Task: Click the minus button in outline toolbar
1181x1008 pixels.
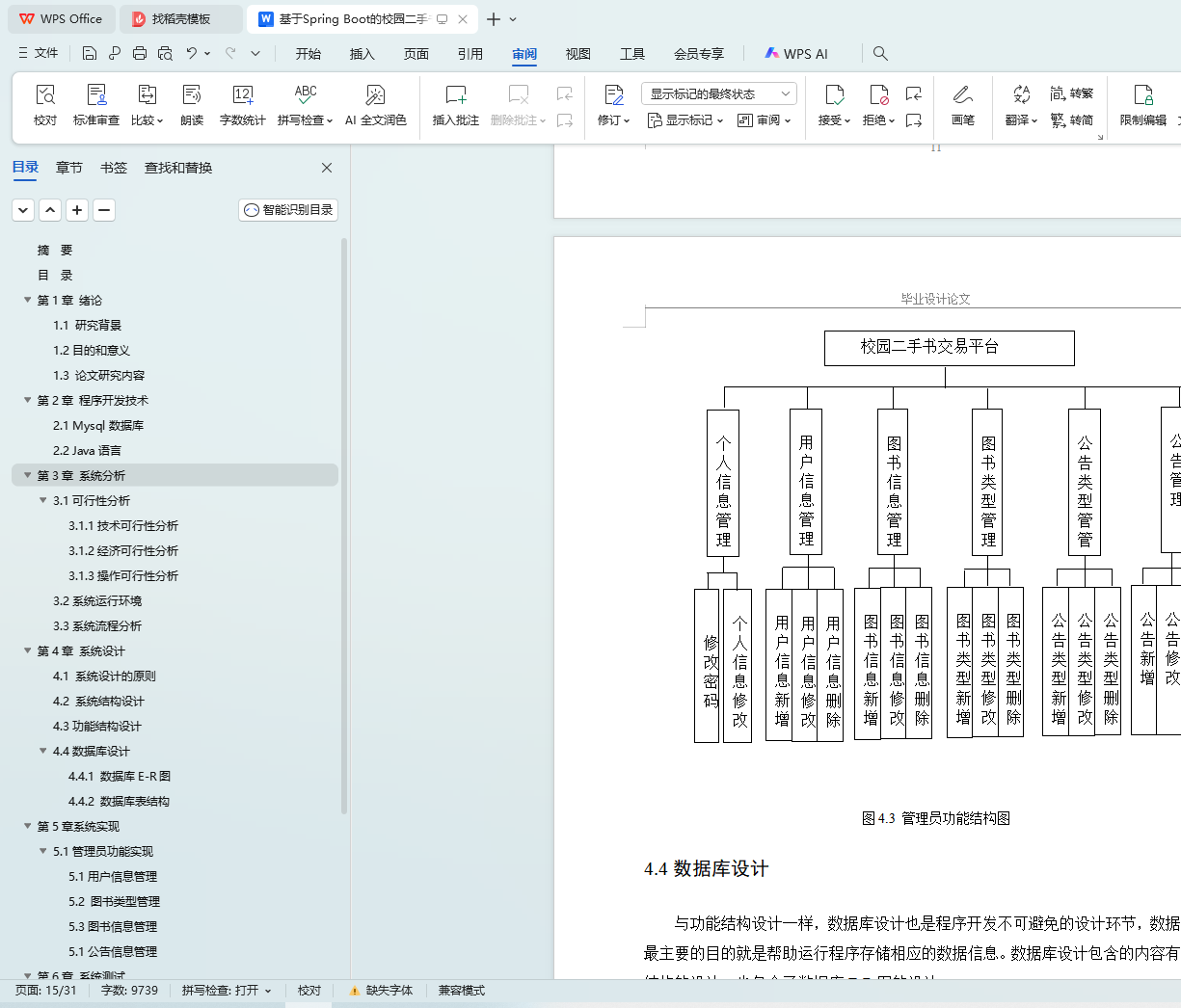Action: point(104,210)
